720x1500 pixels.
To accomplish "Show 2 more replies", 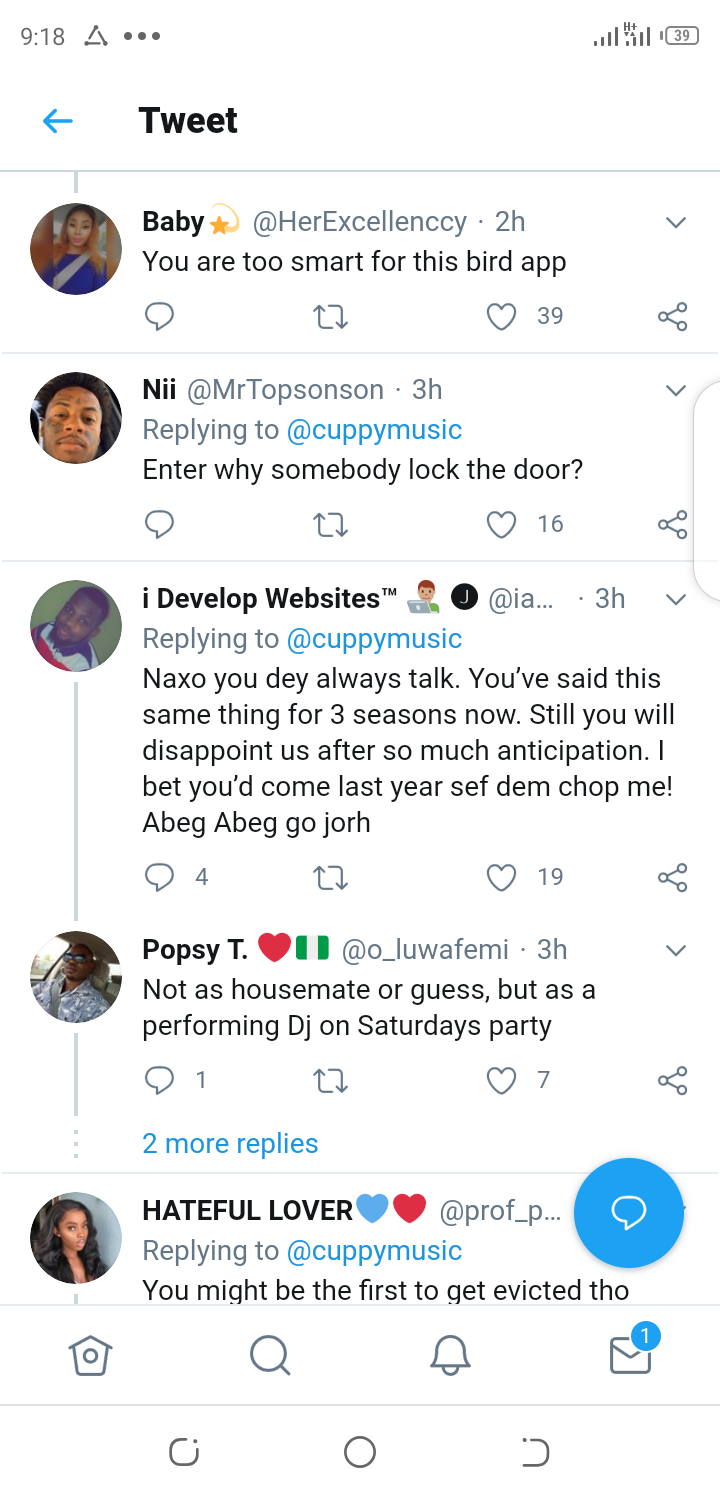I will pyautogui.click(x=230, y=1144).
